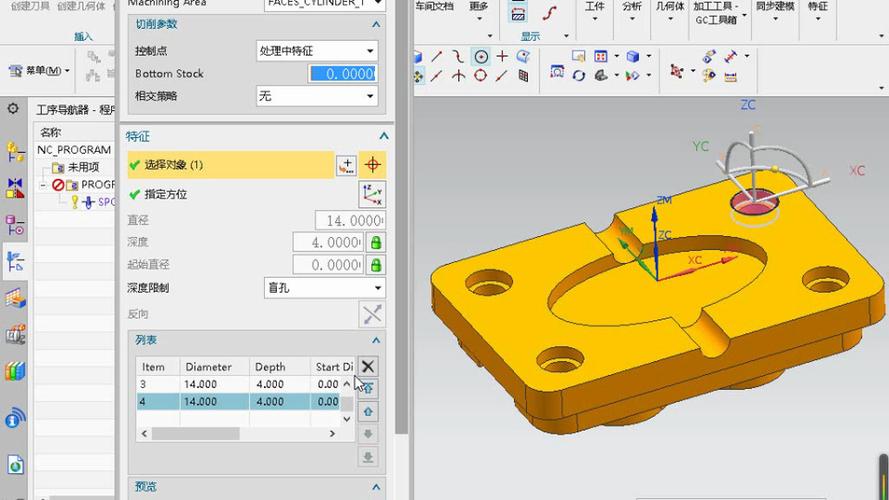Click the Diameter column header
This screenshot has height=500, width=889.
pyautogui.click(x=214, y=367)
